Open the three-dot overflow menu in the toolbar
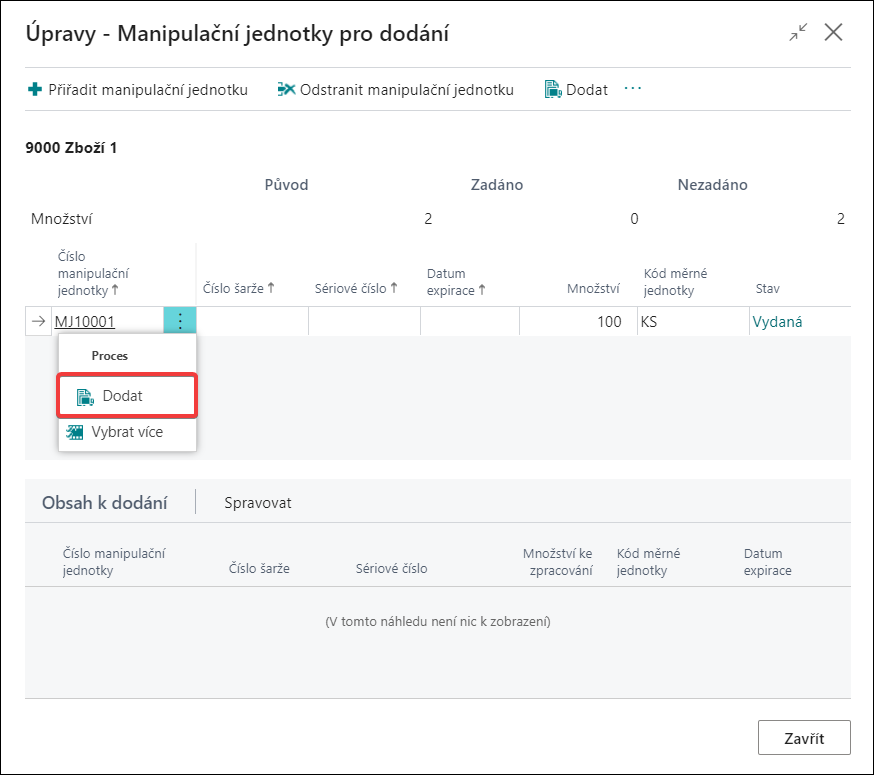This screenshot has width=874, height=775. (x=633, y=88)
